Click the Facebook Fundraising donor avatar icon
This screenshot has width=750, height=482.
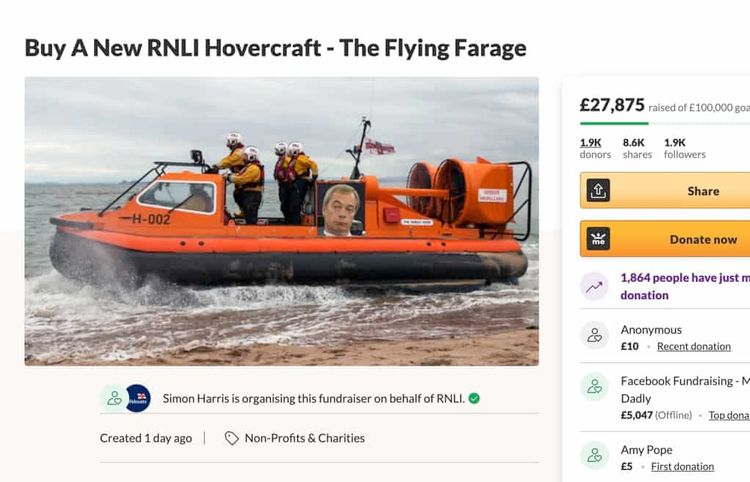point(594,386)
